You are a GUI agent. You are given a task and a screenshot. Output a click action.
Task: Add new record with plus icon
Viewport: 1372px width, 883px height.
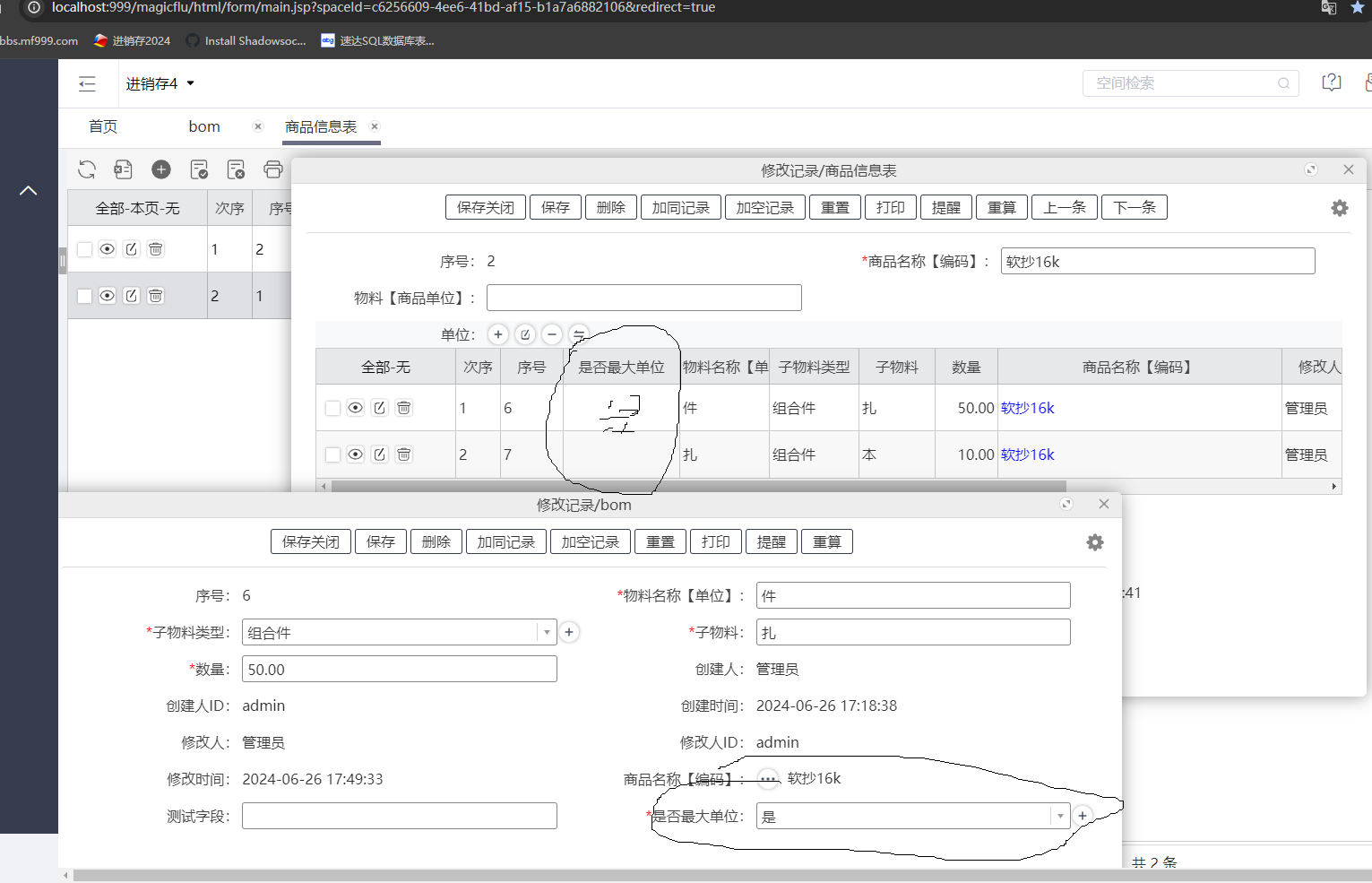click(x=161, y=169)
